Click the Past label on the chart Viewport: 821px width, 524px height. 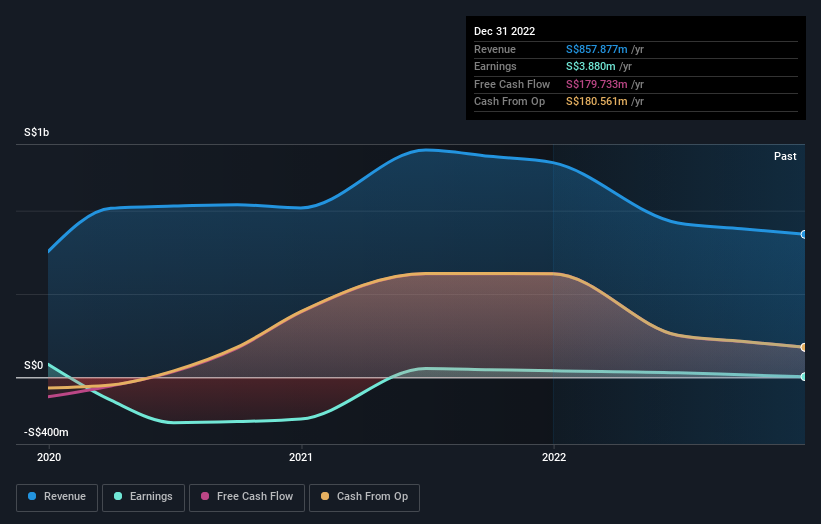pos(785,156)
